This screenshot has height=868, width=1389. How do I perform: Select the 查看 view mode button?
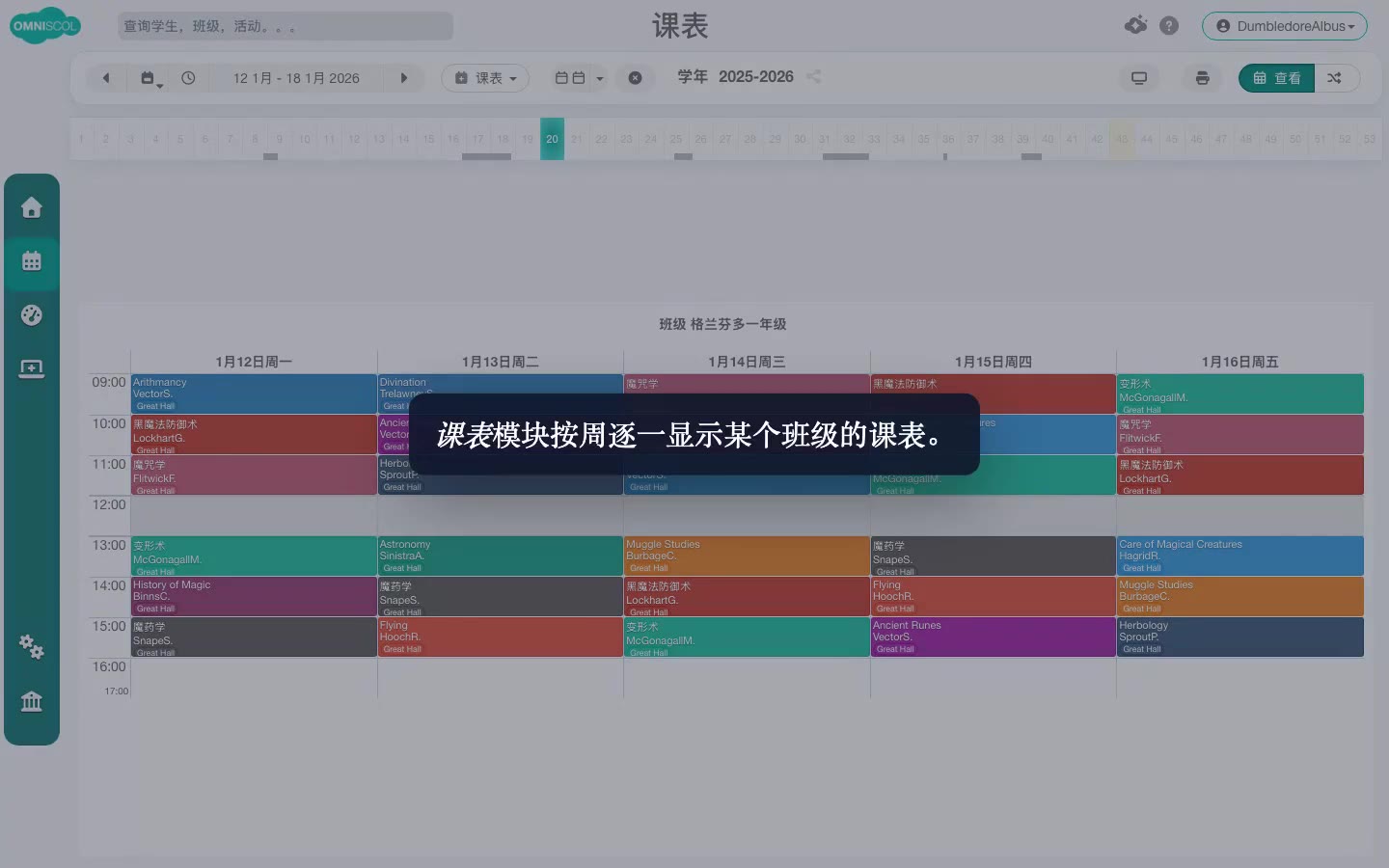click(1276, 78)
